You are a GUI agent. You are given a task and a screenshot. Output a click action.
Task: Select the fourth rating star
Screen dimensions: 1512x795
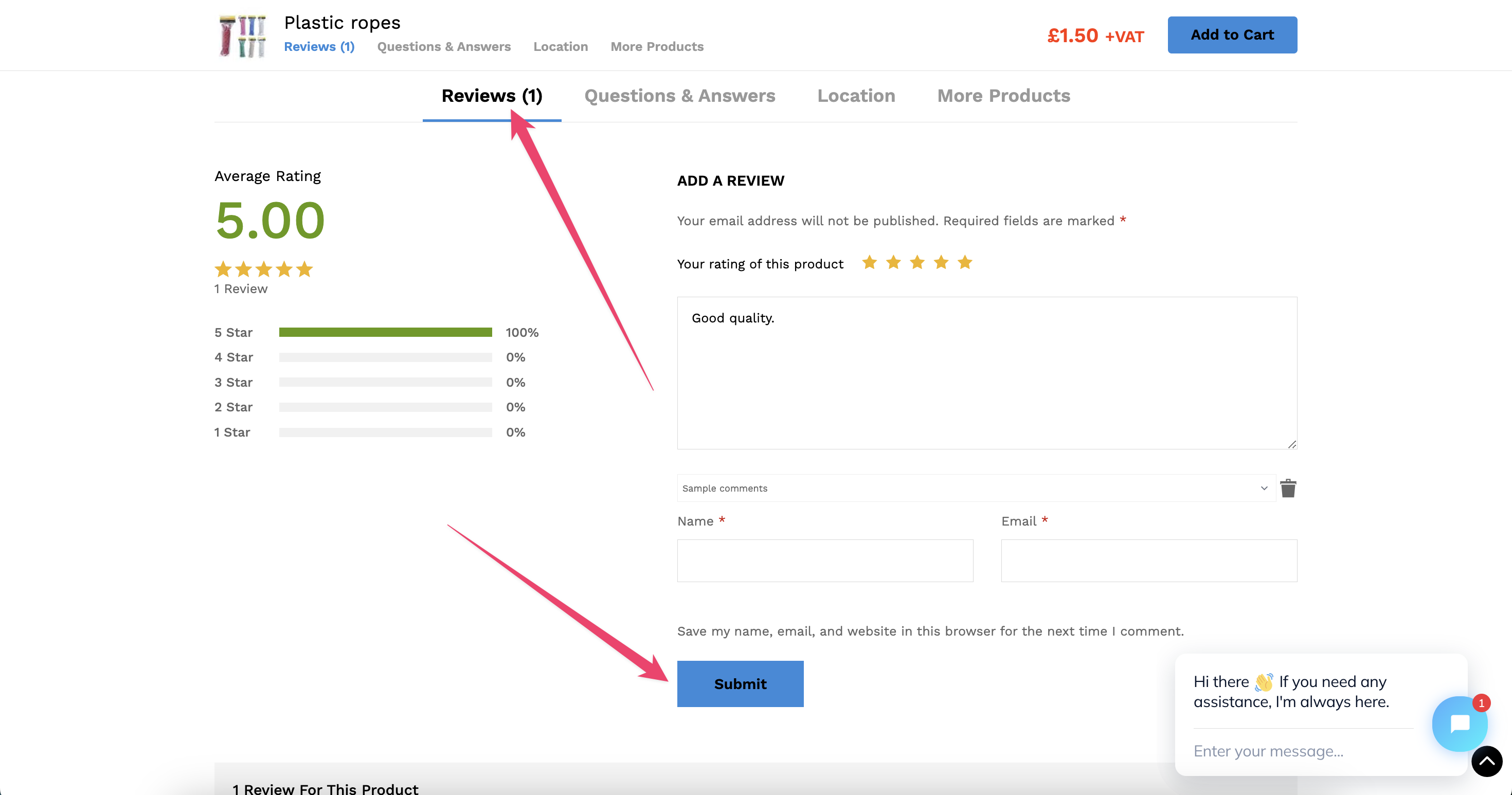click(941, 263)
